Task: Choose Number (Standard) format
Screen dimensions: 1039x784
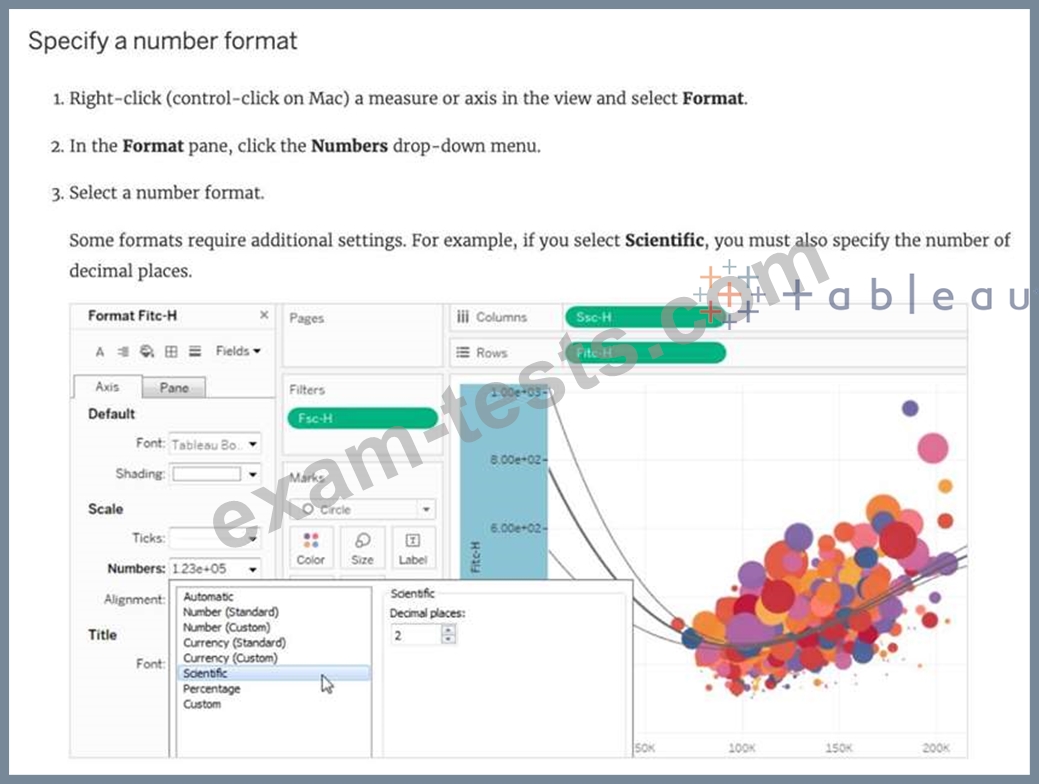Action: click(x=231, y=612)
